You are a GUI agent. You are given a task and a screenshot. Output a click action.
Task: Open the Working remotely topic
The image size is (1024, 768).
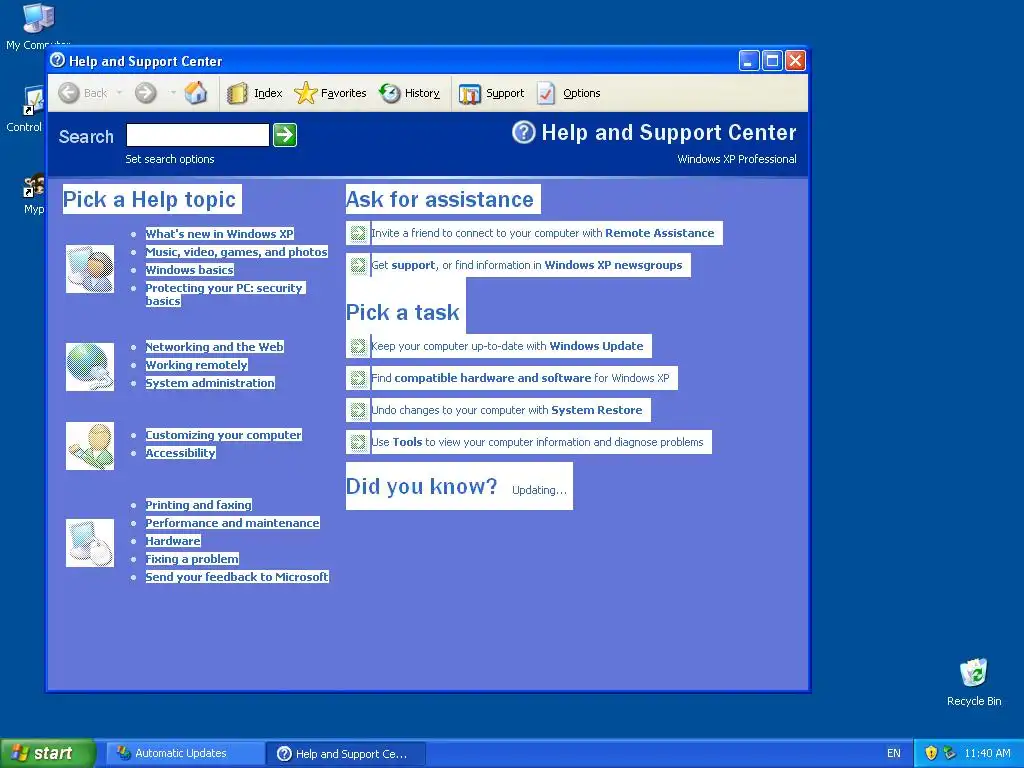pyautogui.click(x=197, y=365)
